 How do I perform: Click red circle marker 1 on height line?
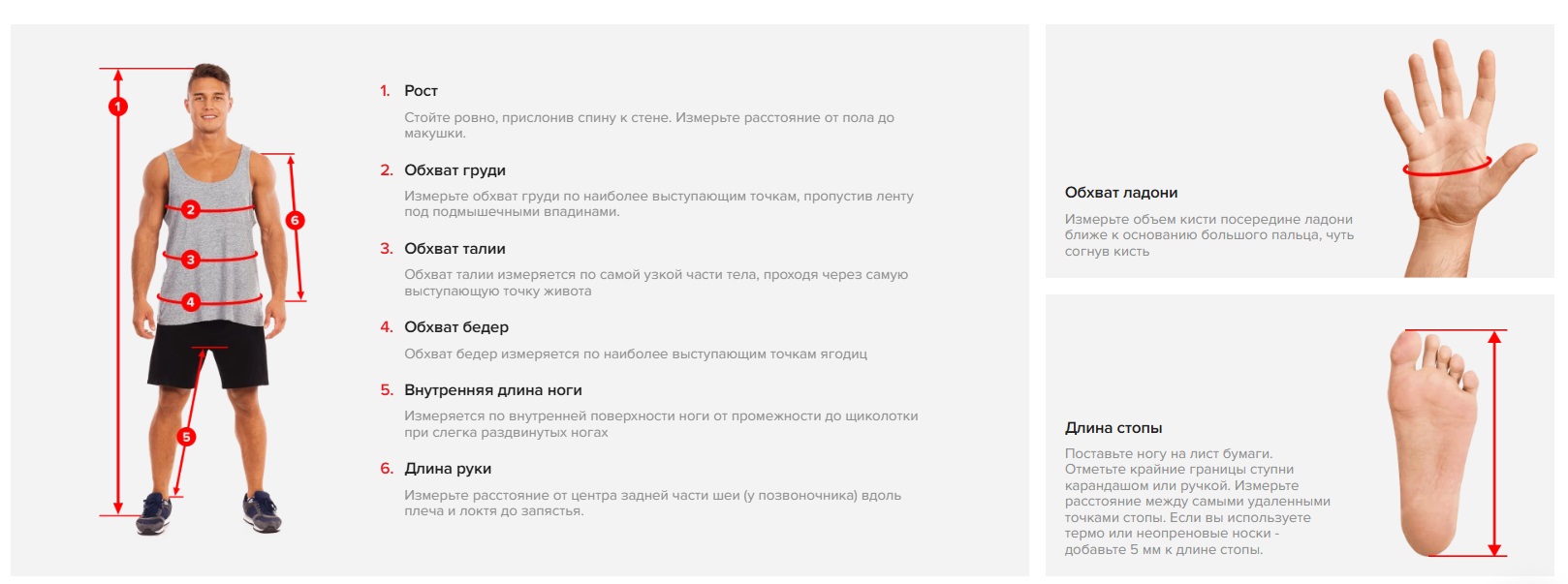click(x=118, y=107)
